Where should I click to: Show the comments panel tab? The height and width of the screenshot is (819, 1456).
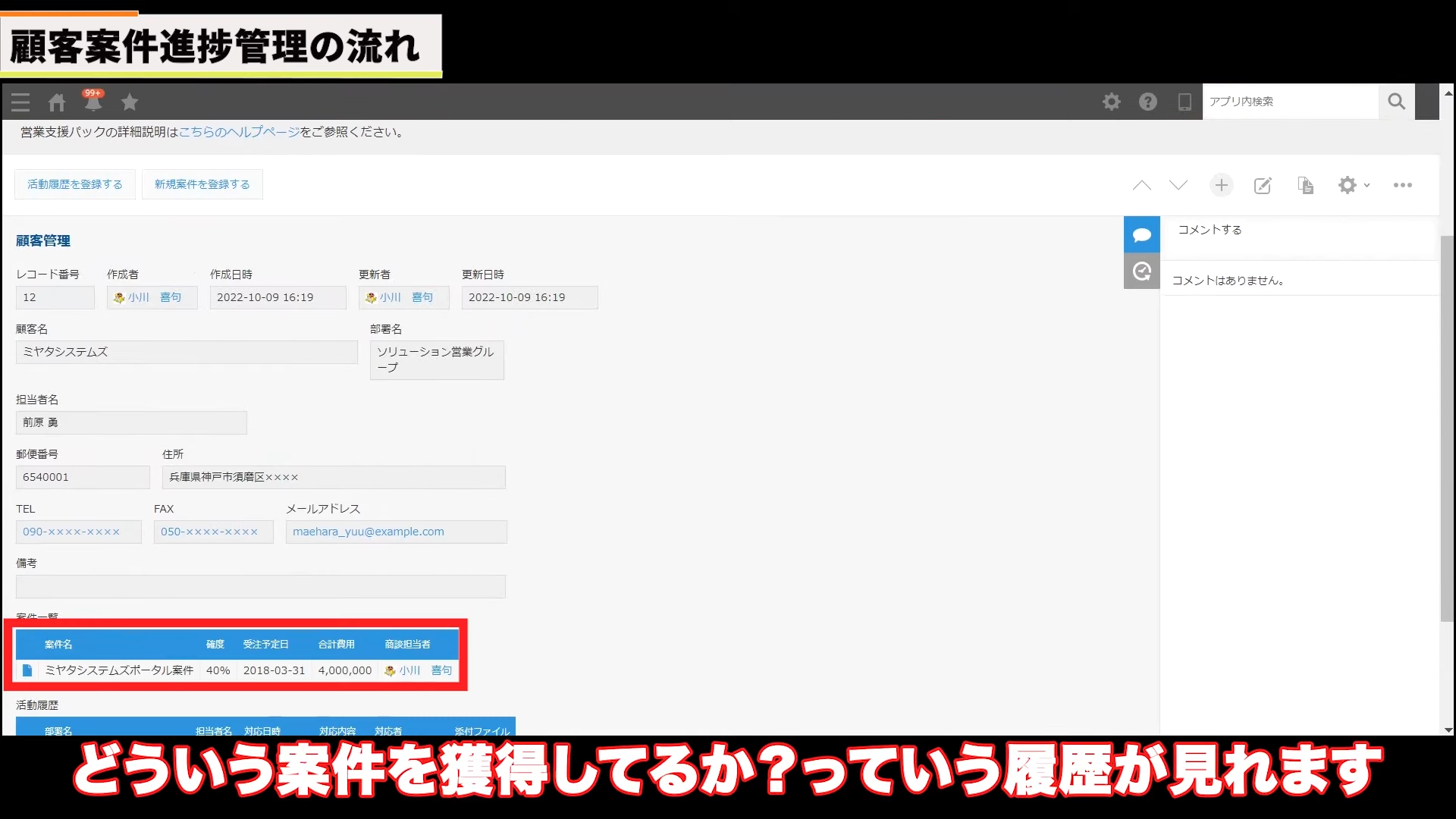[1141, 235]
